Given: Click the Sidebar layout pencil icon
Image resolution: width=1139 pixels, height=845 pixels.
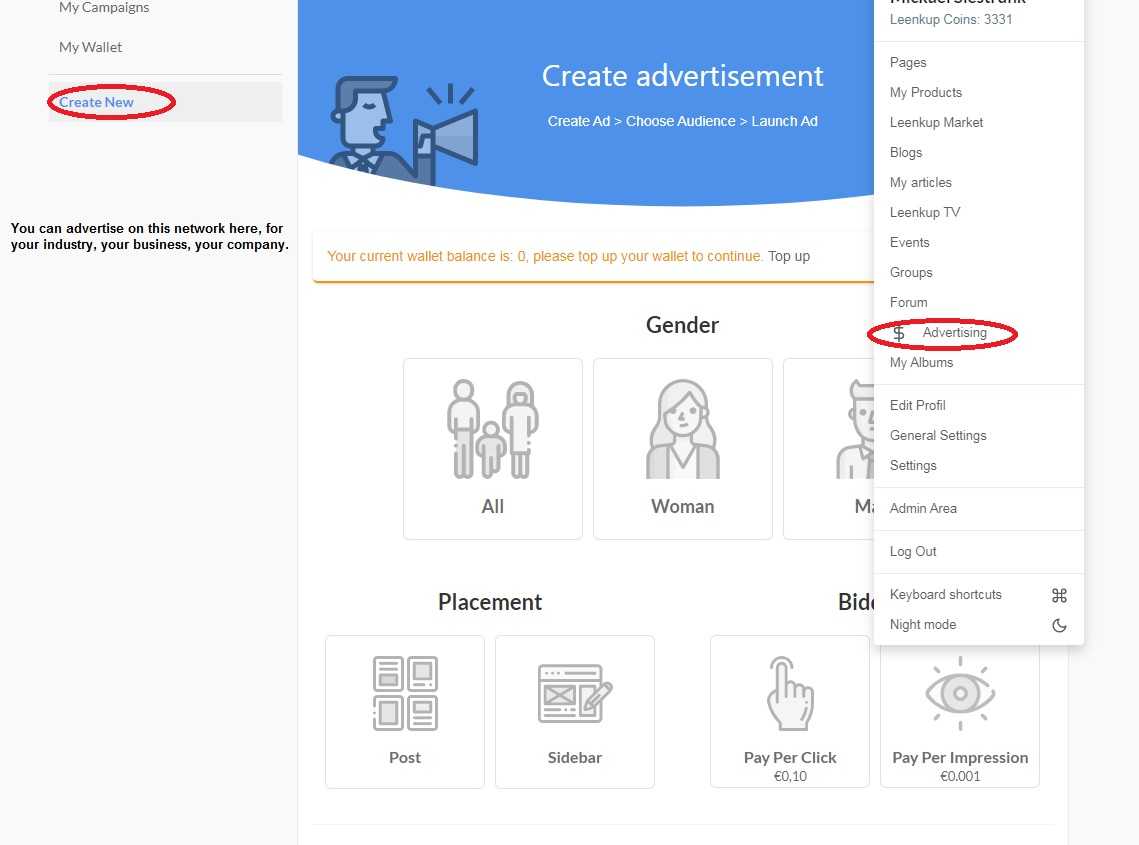Looking at the screenshot, I should click(575, 693).
